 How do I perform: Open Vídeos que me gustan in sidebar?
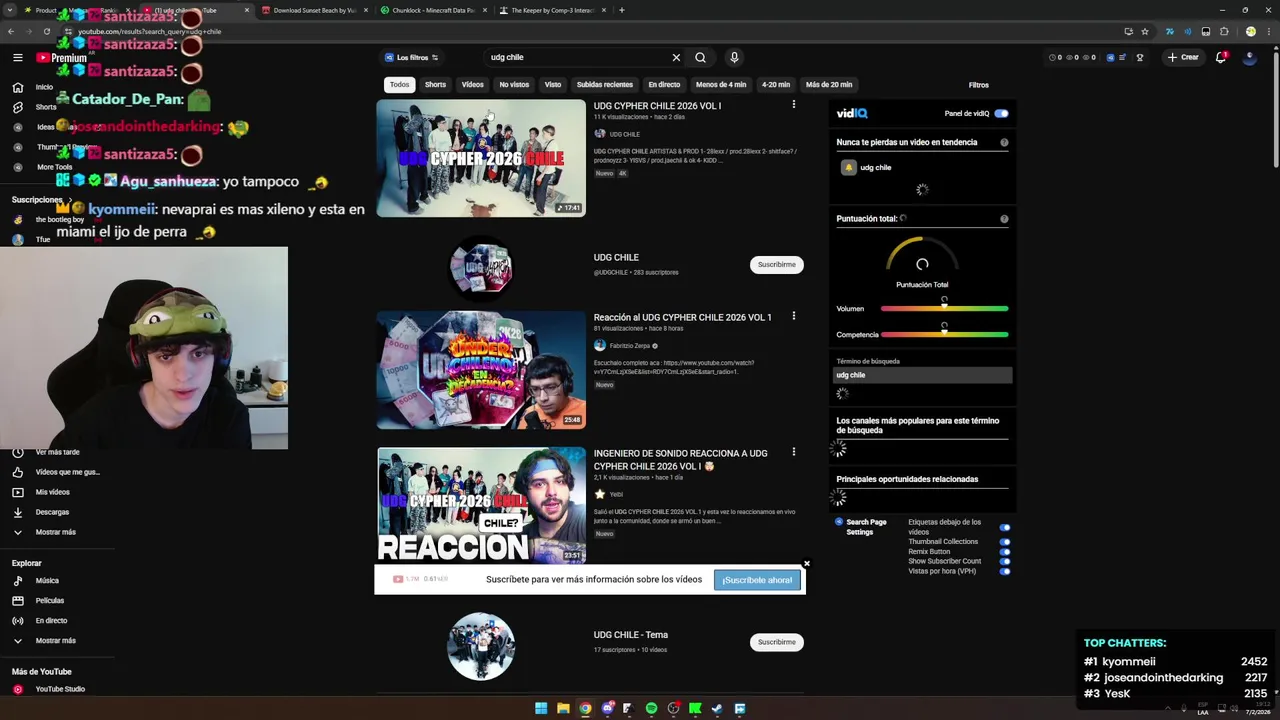[x=67, y=472]
